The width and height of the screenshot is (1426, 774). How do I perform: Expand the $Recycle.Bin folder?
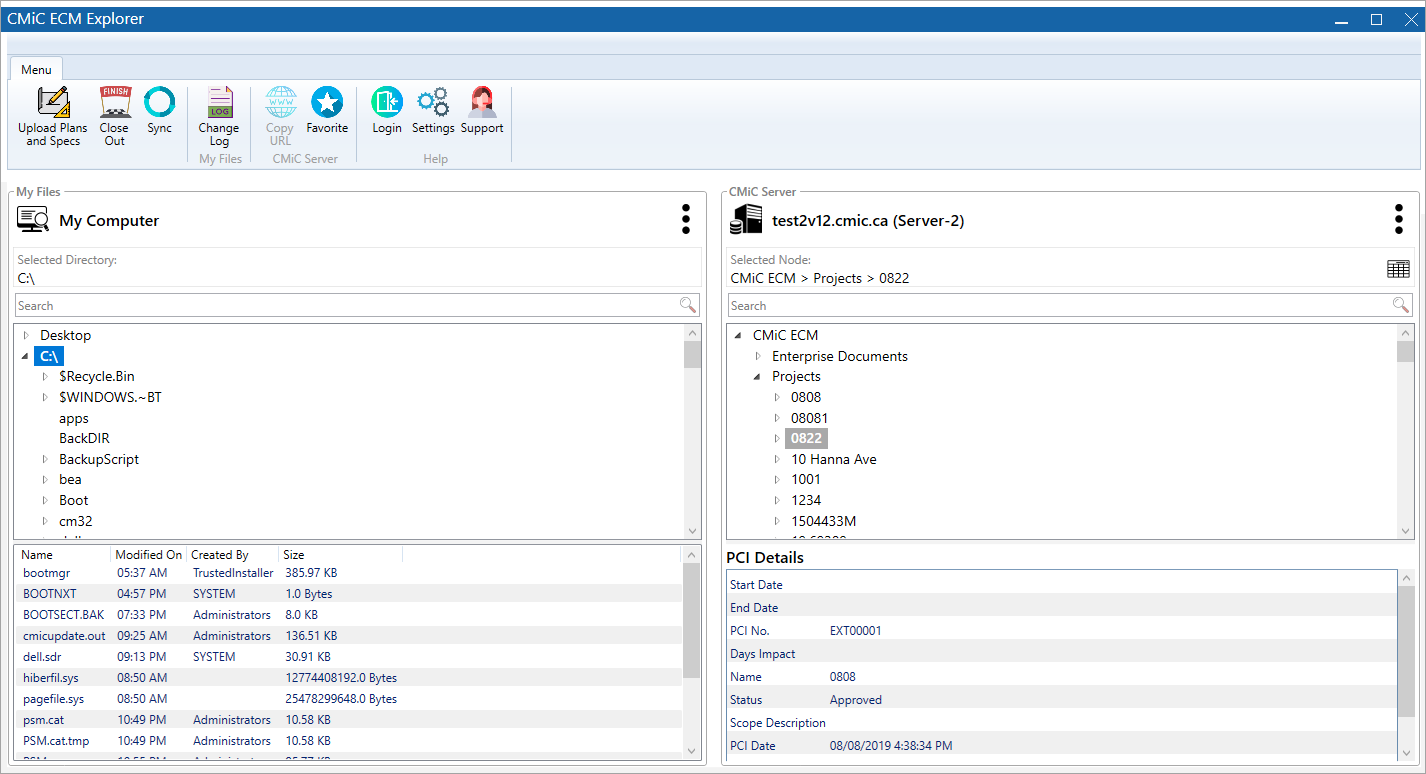coord(46,376)
